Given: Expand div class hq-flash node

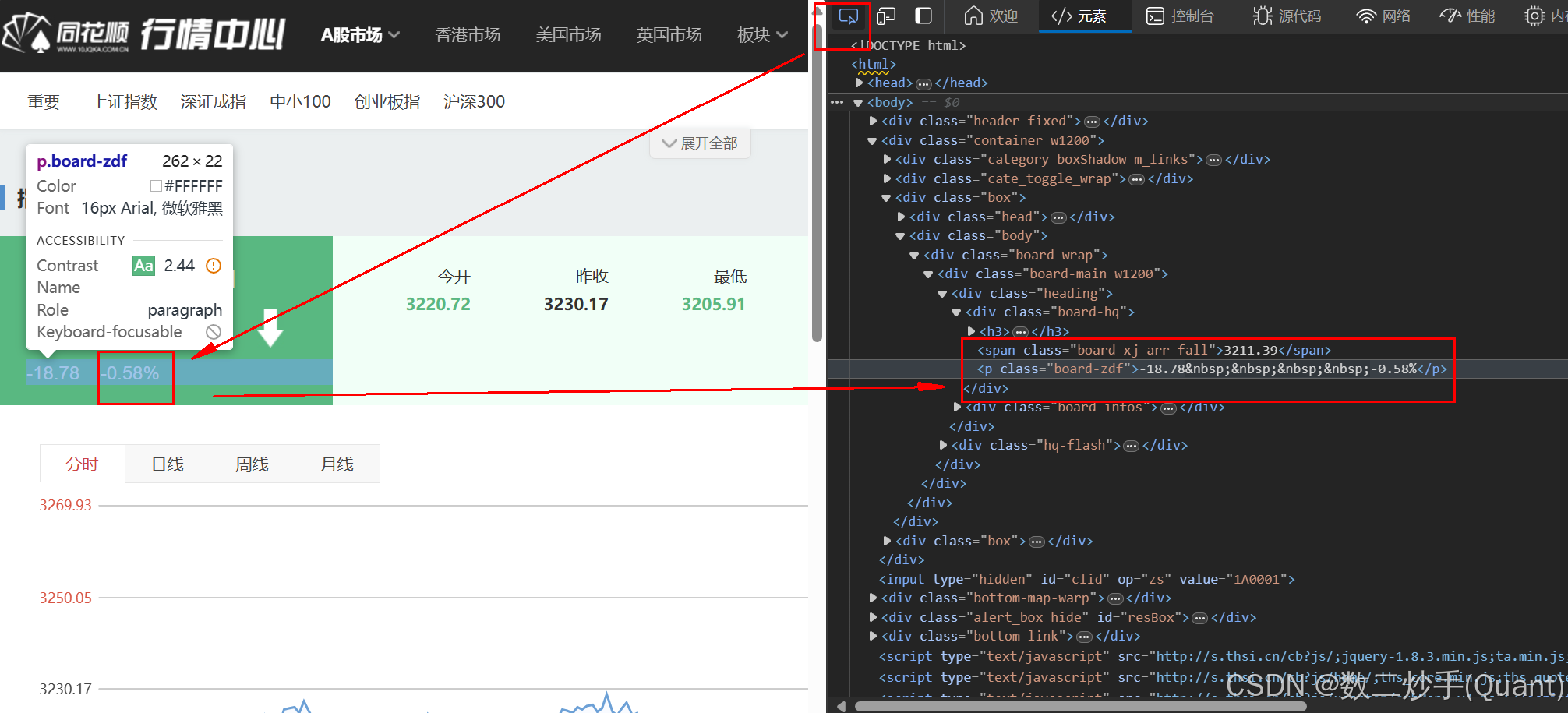Looking at the screenshot, I should tap(943, 445).
